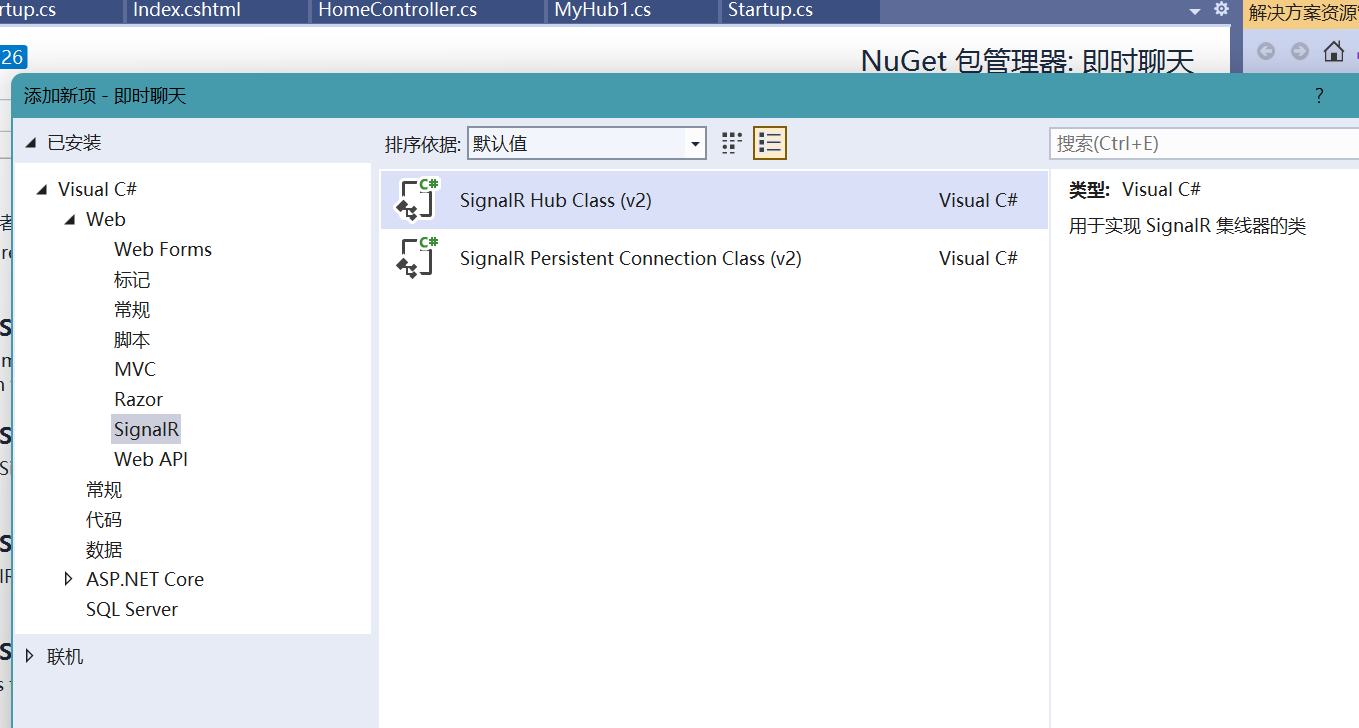This screenshot has height=728, width=1359.
Task: Switch to MyHub1.cs tab
Action: click(603, 11)
